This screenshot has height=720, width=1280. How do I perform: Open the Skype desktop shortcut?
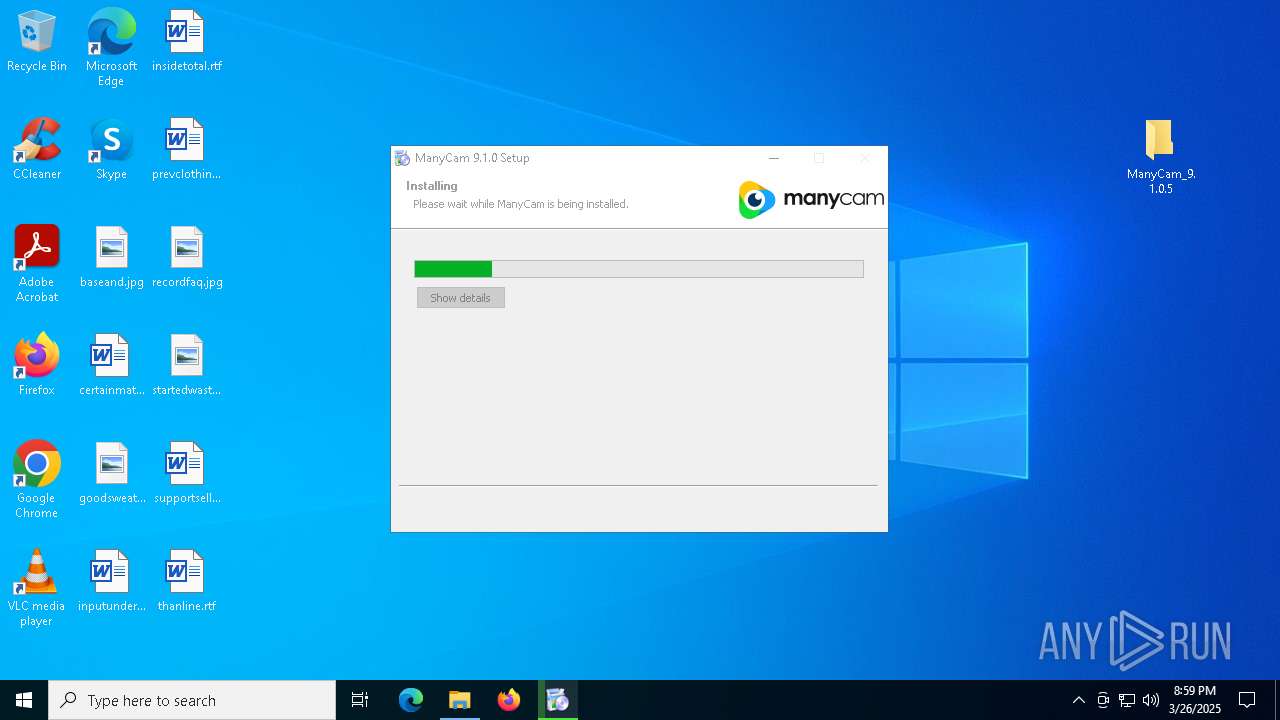tap(111, 150)
